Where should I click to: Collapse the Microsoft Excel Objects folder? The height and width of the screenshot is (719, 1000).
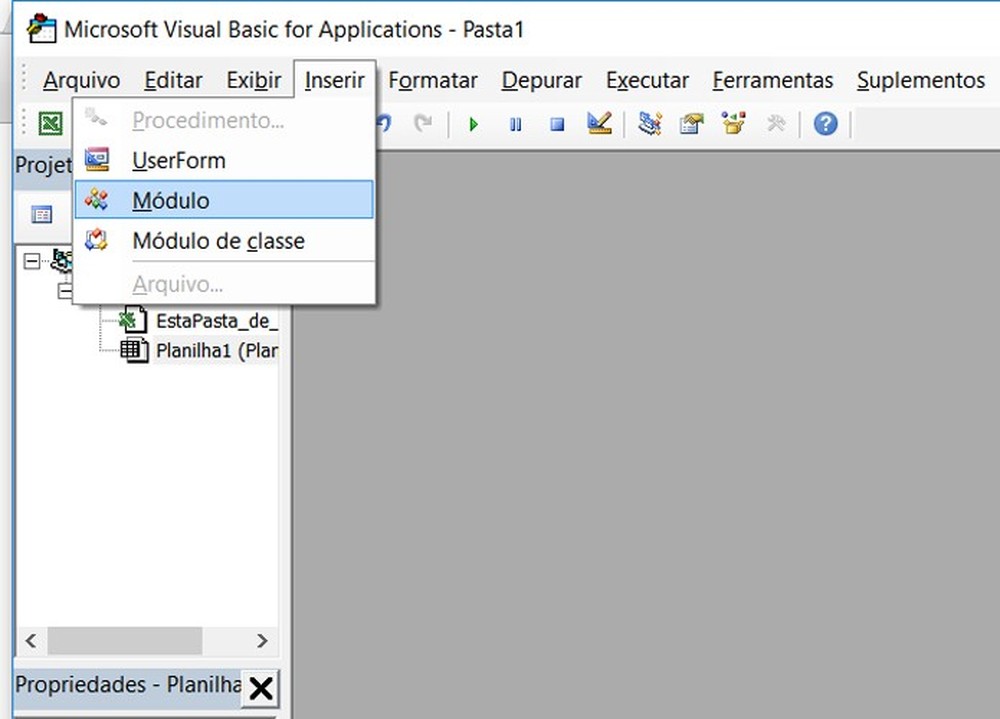point(63,291)
